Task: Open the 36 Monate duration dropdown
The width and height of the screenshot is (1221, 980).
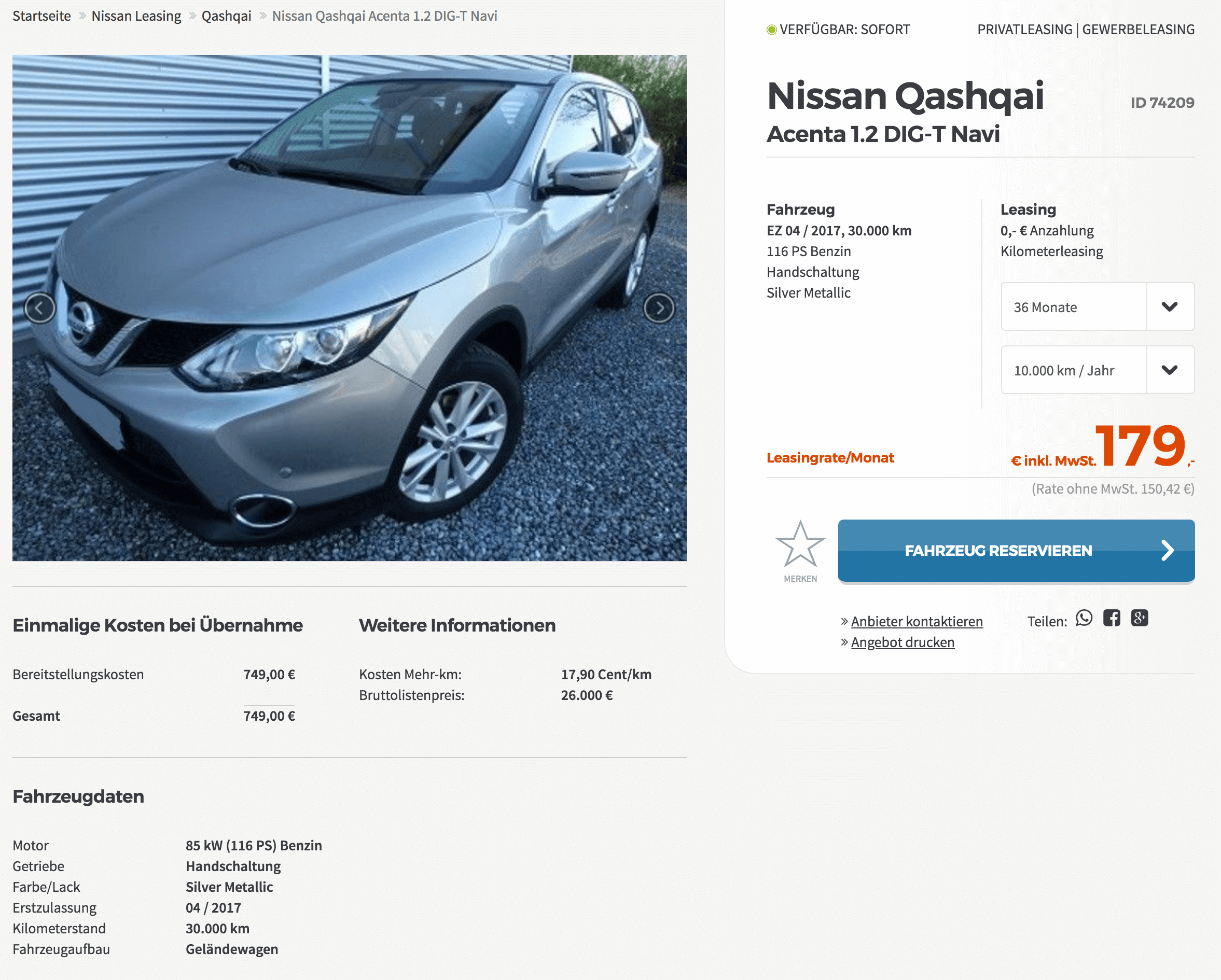Action: 1098,307
